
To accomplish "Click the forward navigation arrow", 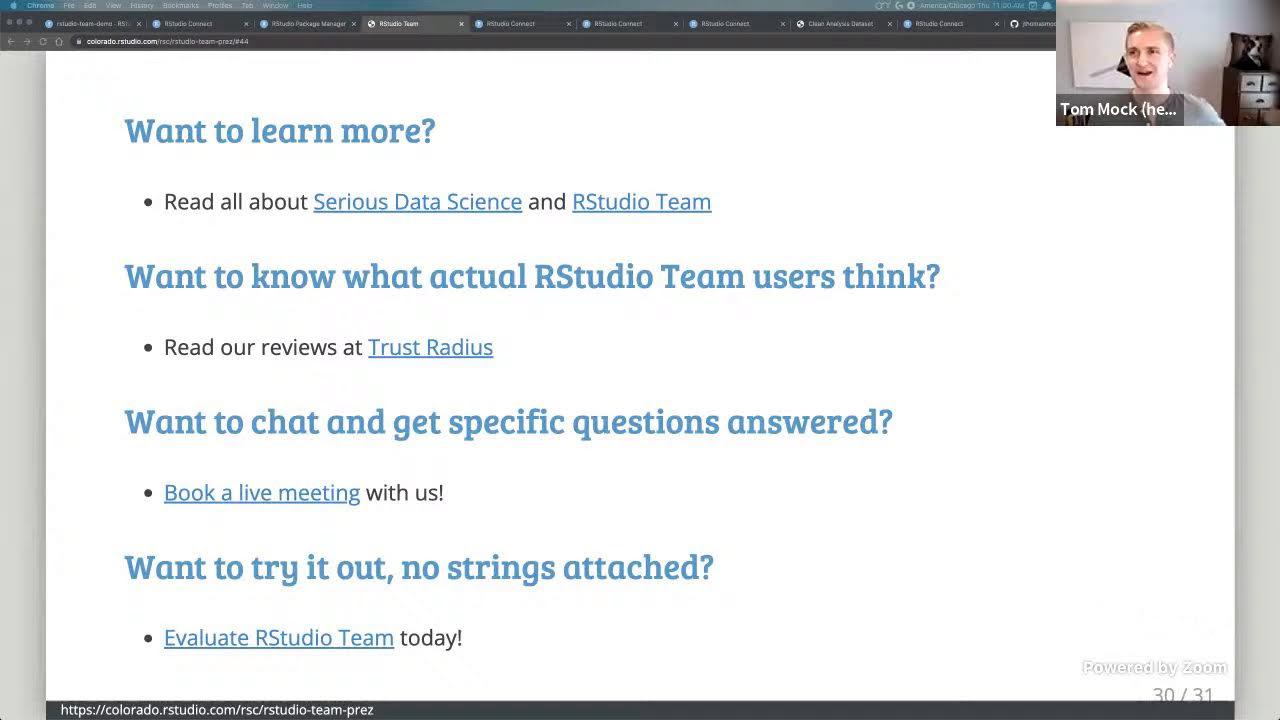I will click(27, 41).
